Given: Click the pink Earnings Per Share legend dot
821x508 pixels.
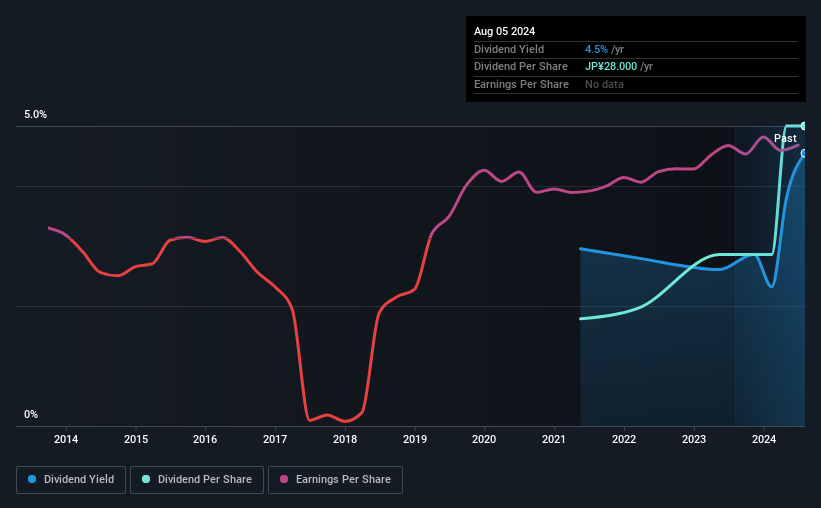Looking at the screenshot, I should 284,479.
